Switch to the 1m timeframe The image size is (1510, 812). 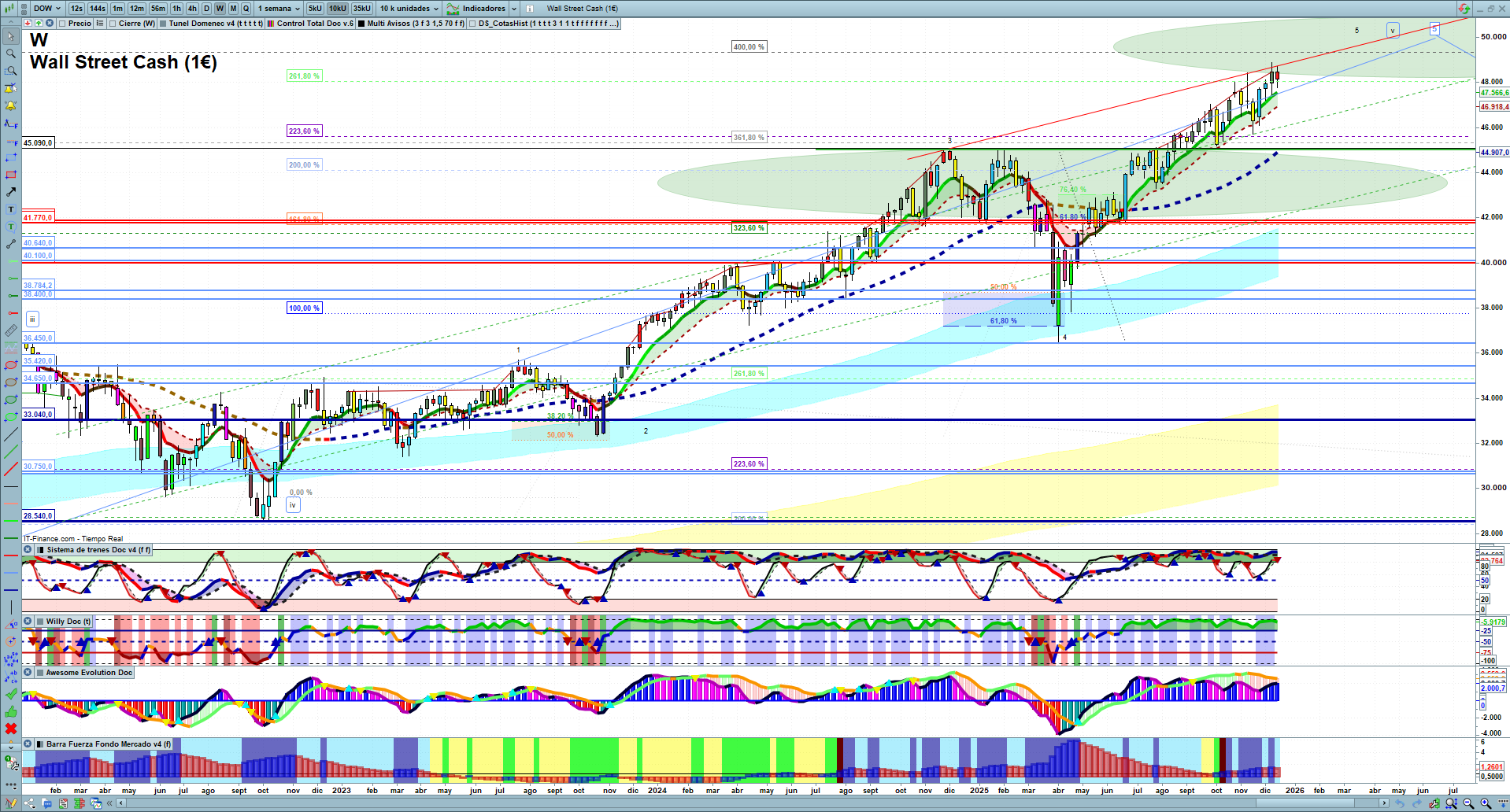(x=117, y=9)
